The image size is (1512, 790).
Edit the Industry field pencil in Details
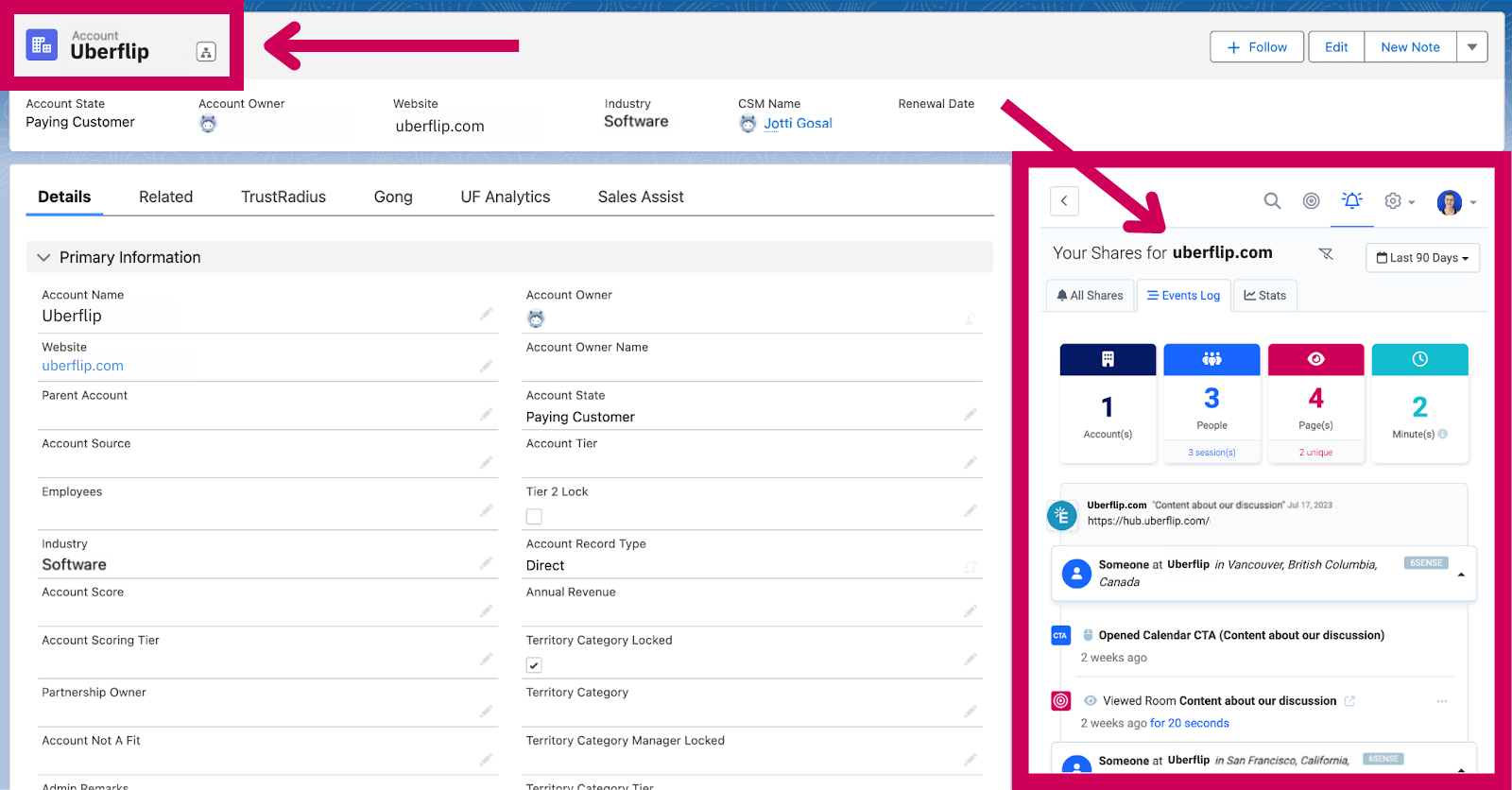pos(486,563)
